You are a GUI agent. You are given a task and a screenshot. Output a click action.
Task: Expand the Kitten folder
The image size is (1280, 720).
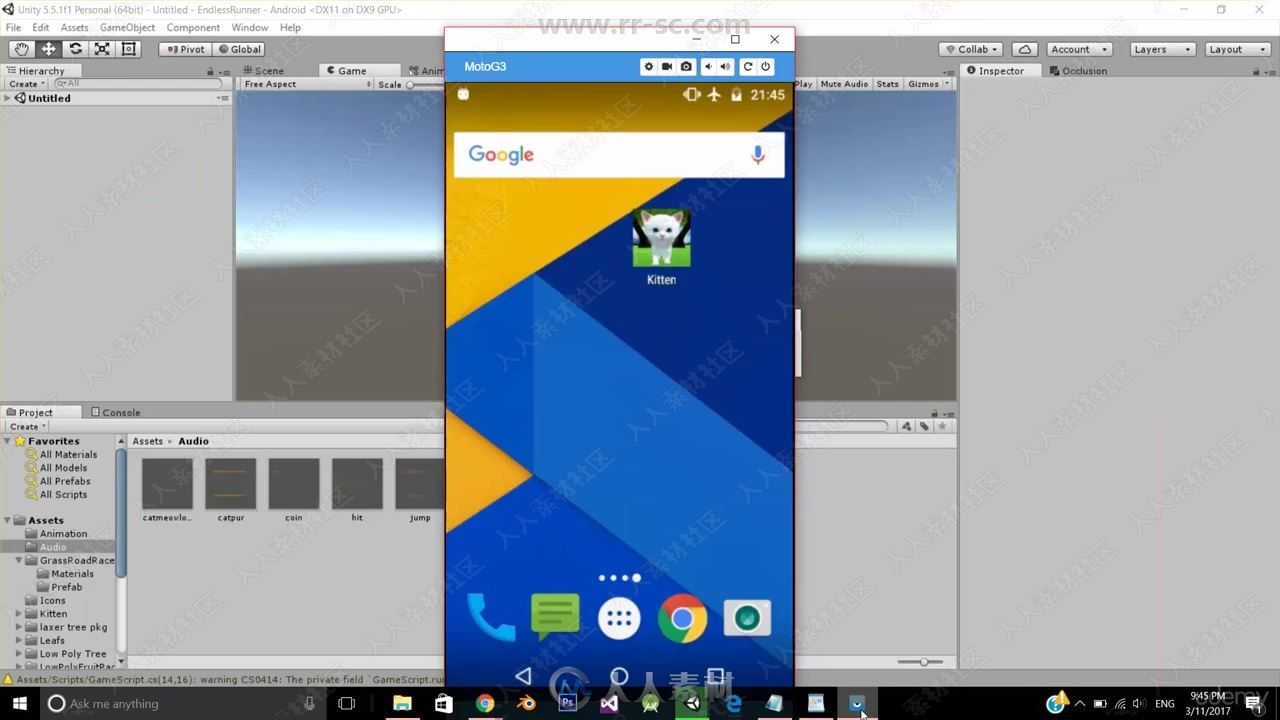click(x=19, y=614)
